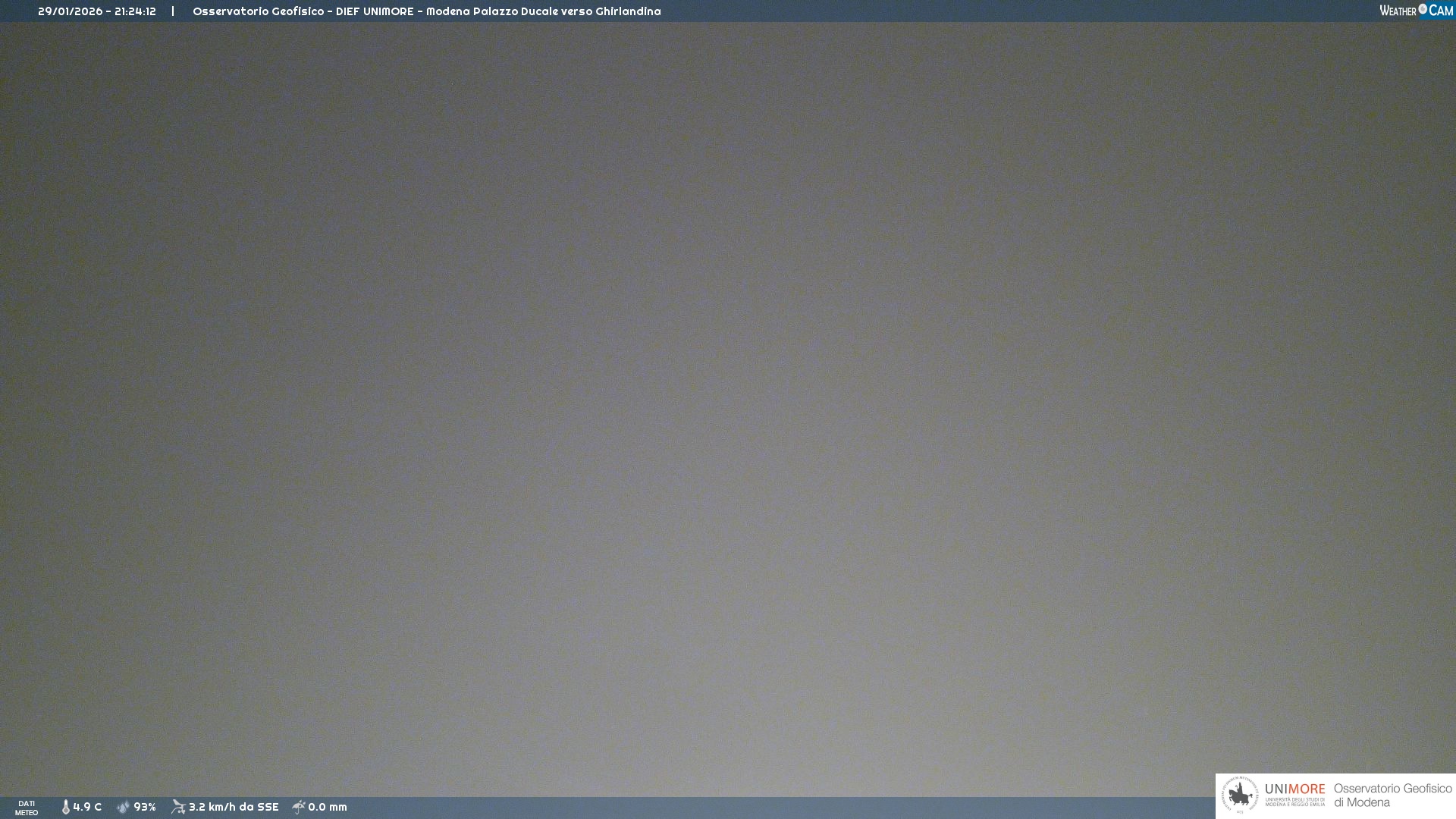This screenshot has height=819, width=1456.
Task: Click the camera lens in WeatherCam logo
Action: click(1423, 9)
